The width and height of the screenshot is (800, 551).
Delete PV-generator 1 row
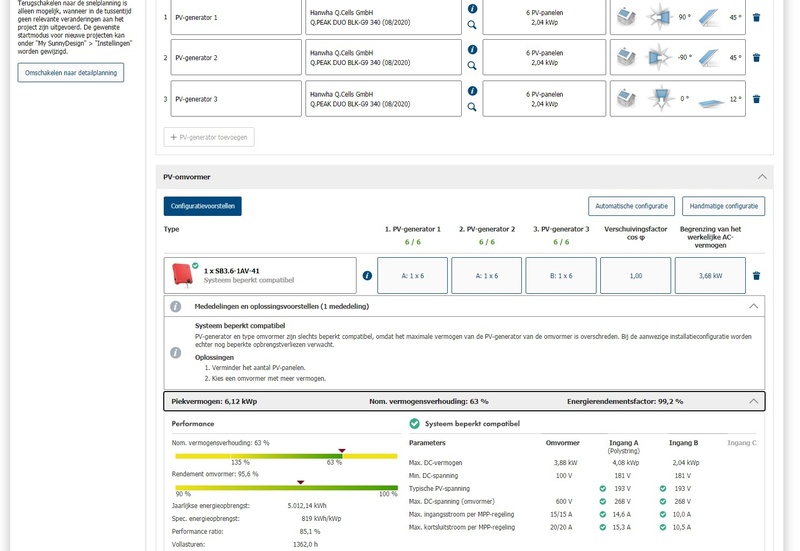click(757, 17)
